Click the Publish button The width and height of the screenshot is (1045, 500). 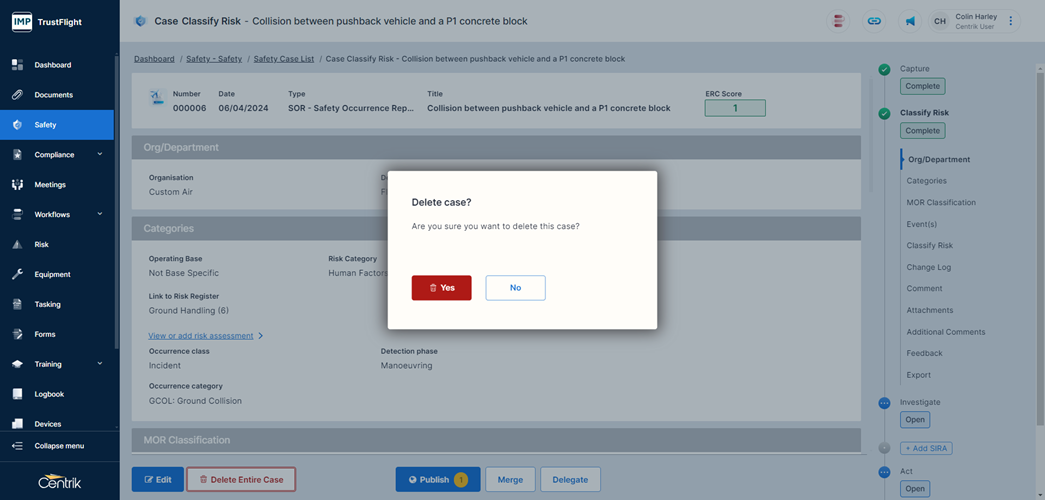pyautogui.click(x=438, y=479)
